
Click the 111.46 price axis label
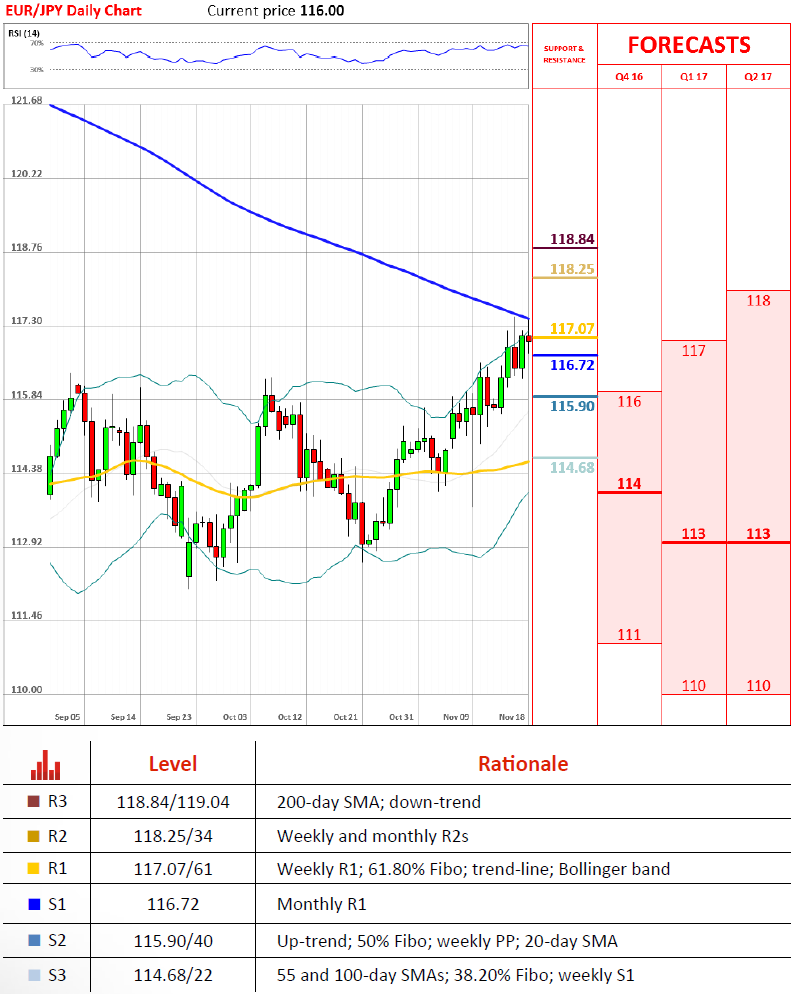[x=27, y=616]
